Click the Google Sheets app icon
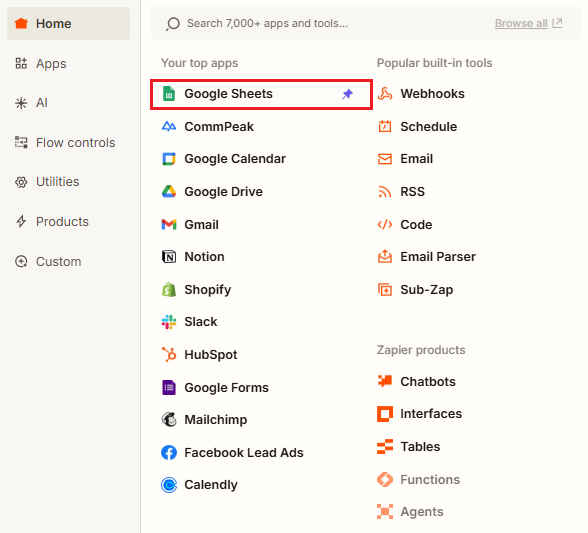This screenshot has height=533, width=588. point(169,94)
